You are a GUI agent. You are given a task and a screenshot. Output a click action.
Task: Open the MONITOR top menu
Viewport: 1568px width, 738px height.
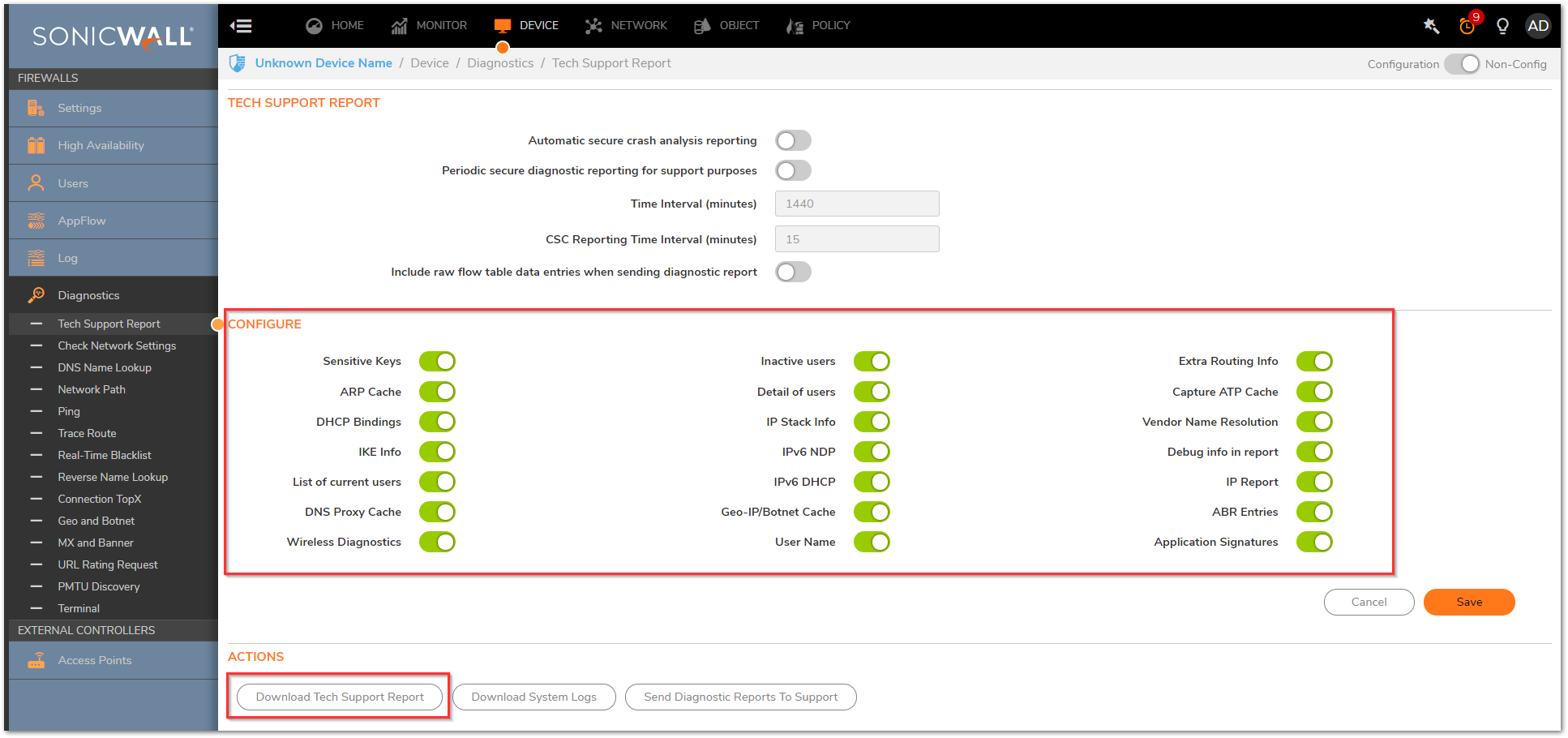coord(429,26)
